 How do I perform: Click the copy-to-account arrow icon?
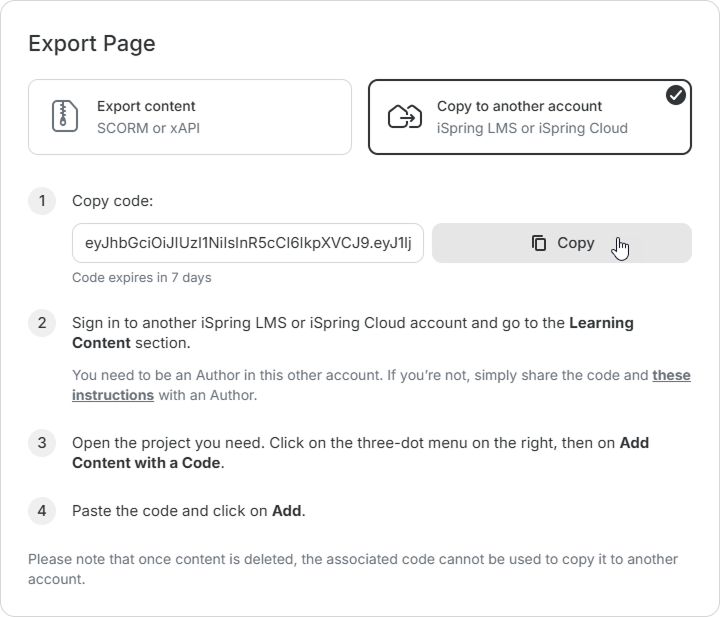(x=404, y=117)
